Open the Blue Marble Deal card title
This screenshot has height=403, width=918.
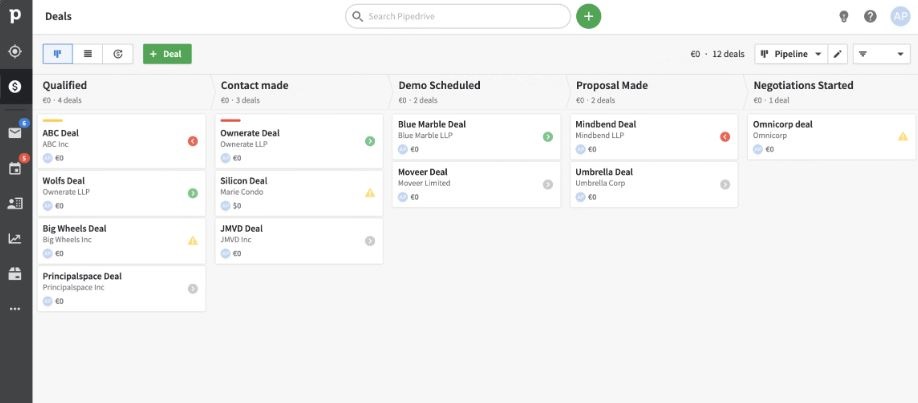(x=432, y=124)
